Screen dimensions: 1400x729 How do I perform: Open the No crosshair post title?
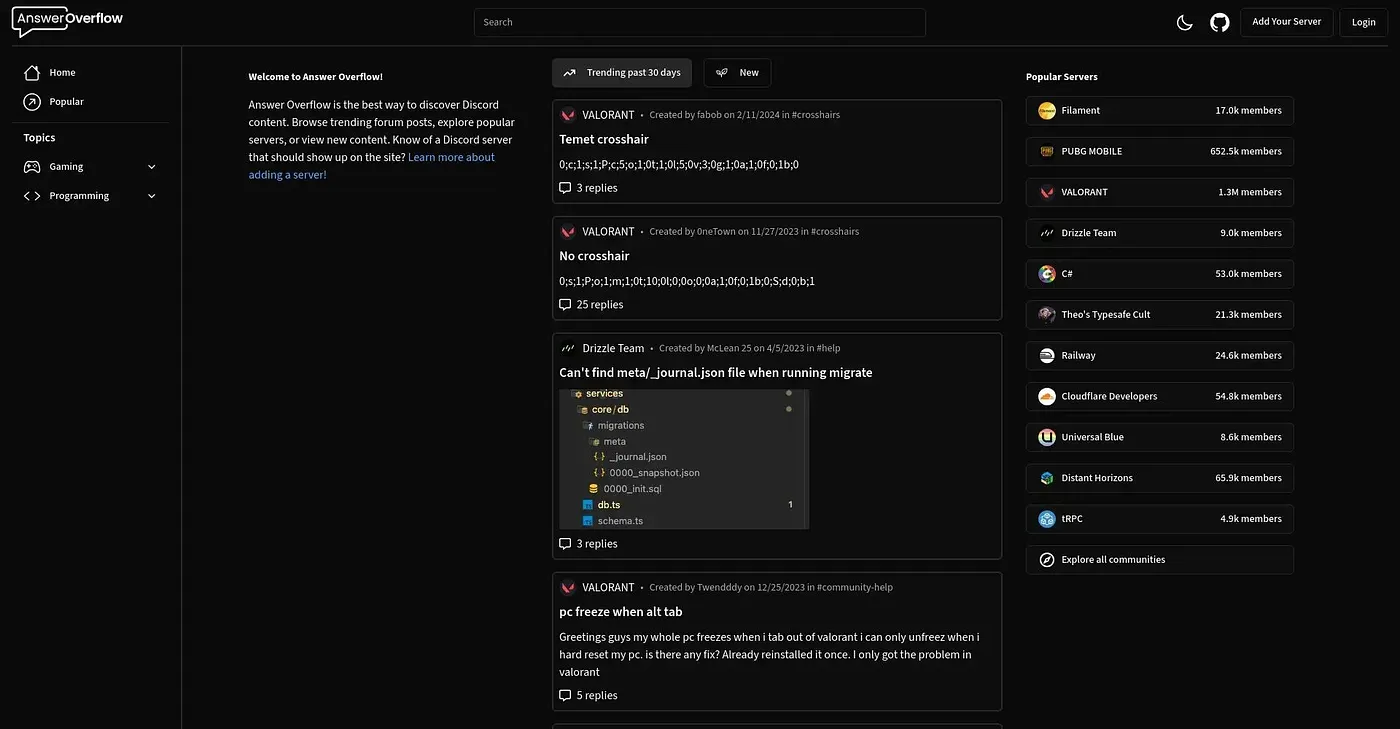(594, 256)
